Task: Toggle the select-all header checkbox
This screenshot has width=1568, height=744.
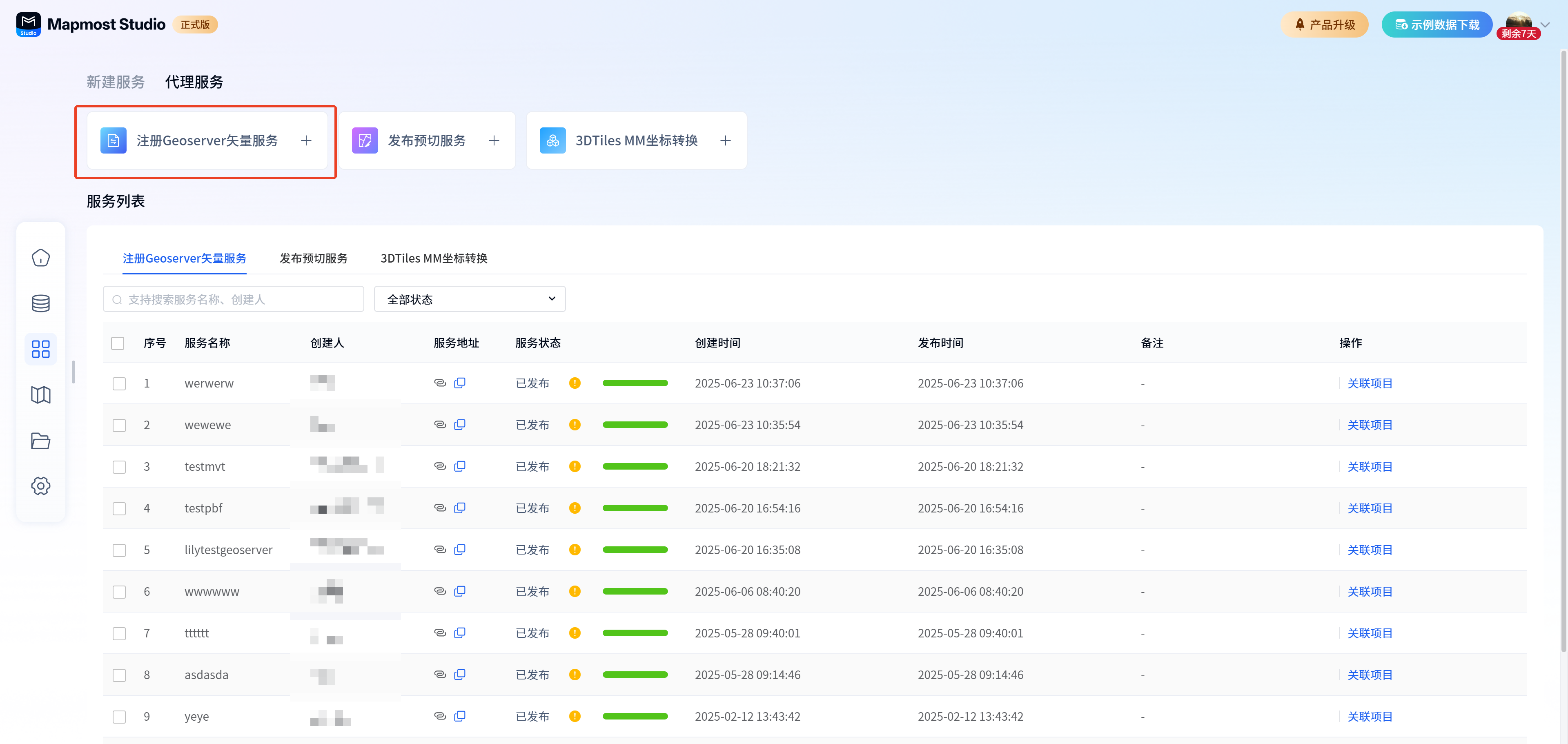Action: [118, 343]
